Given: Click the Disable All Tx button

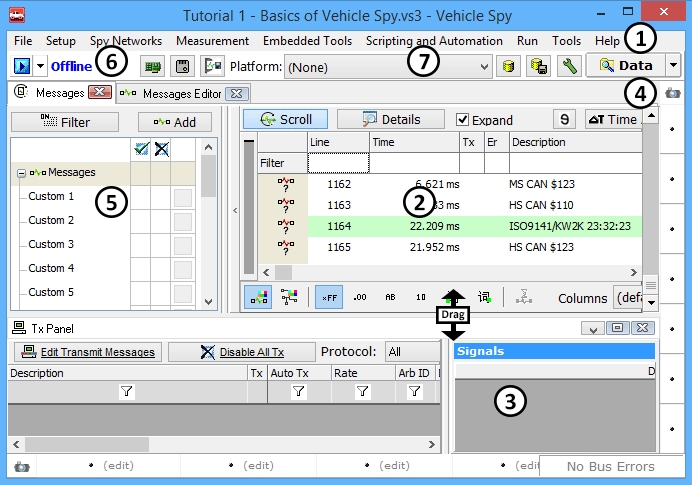Looking at the screenshot, I should point(241,352).
